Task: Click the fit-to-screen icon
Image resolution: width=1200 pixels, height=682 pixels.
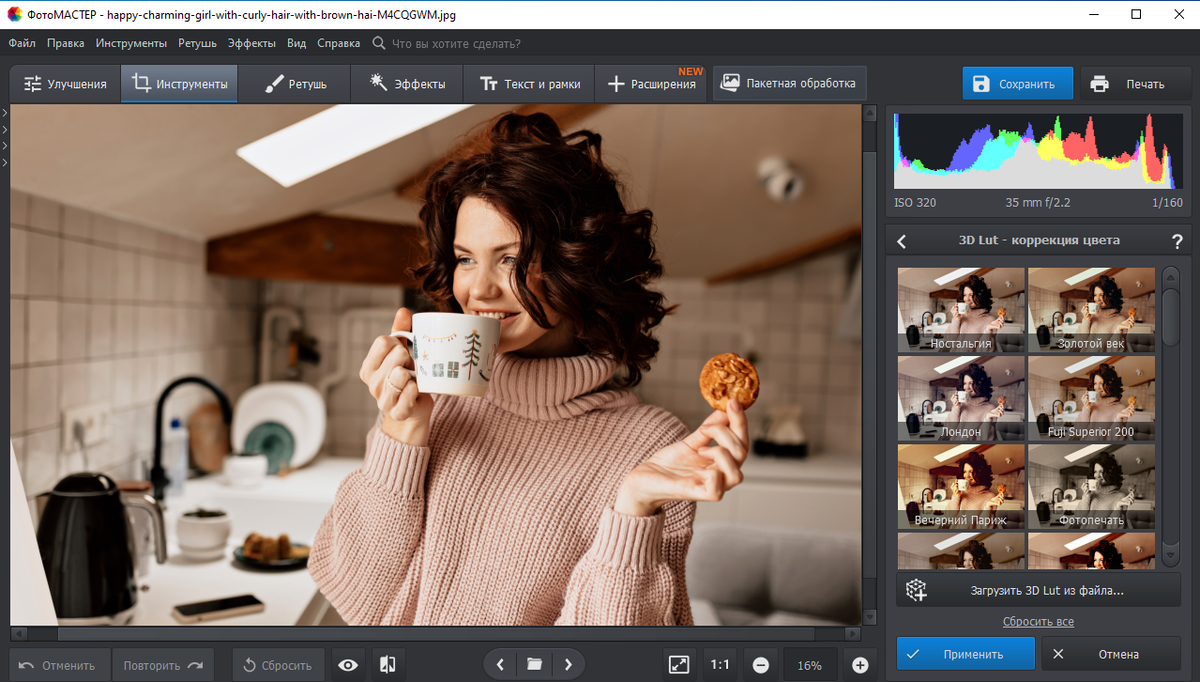Action: (679, 665)
